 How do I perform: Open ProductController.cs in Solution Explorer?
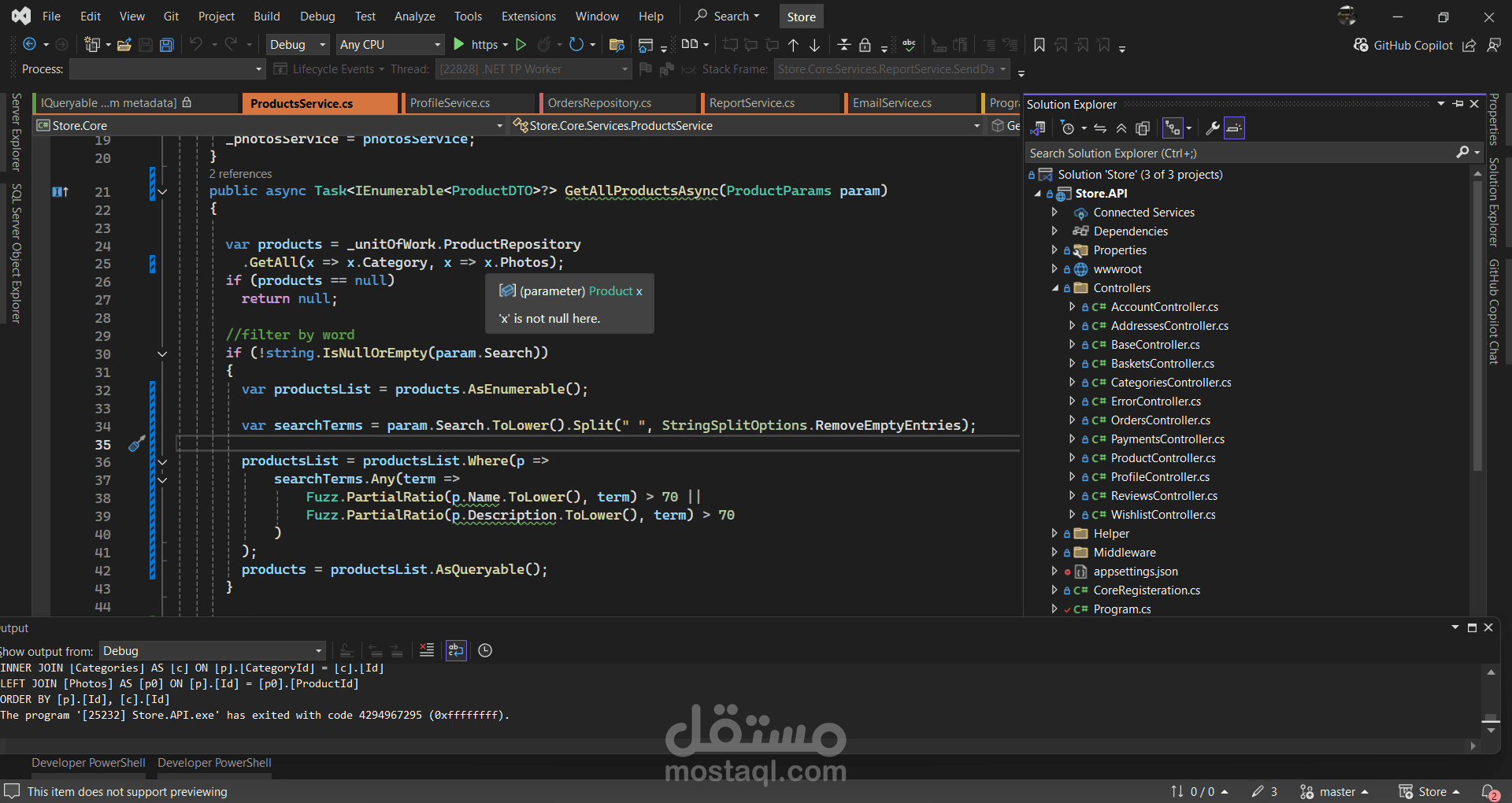(x=1162, y=458)
